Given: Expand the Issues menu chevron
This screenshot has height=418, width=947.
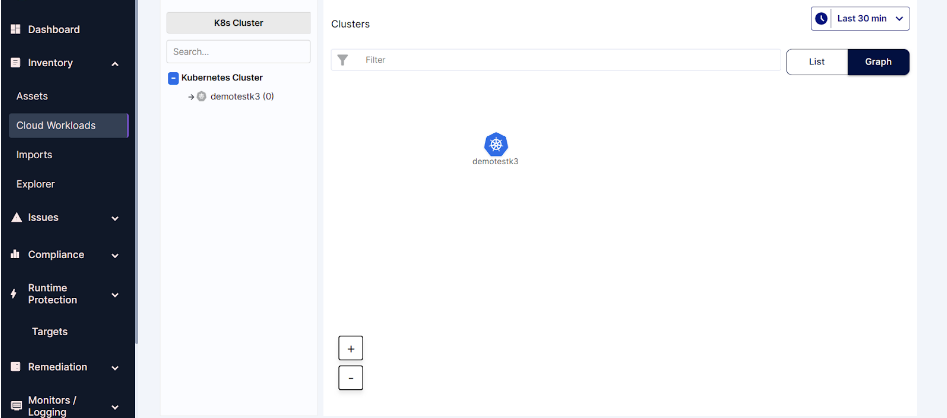Looking at the screenshot, I should [x=115, y=218].
